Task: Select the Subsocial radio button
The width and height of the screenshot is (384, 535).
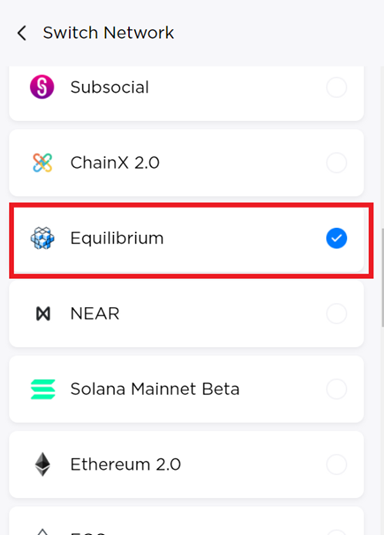Action: point(337,87)
